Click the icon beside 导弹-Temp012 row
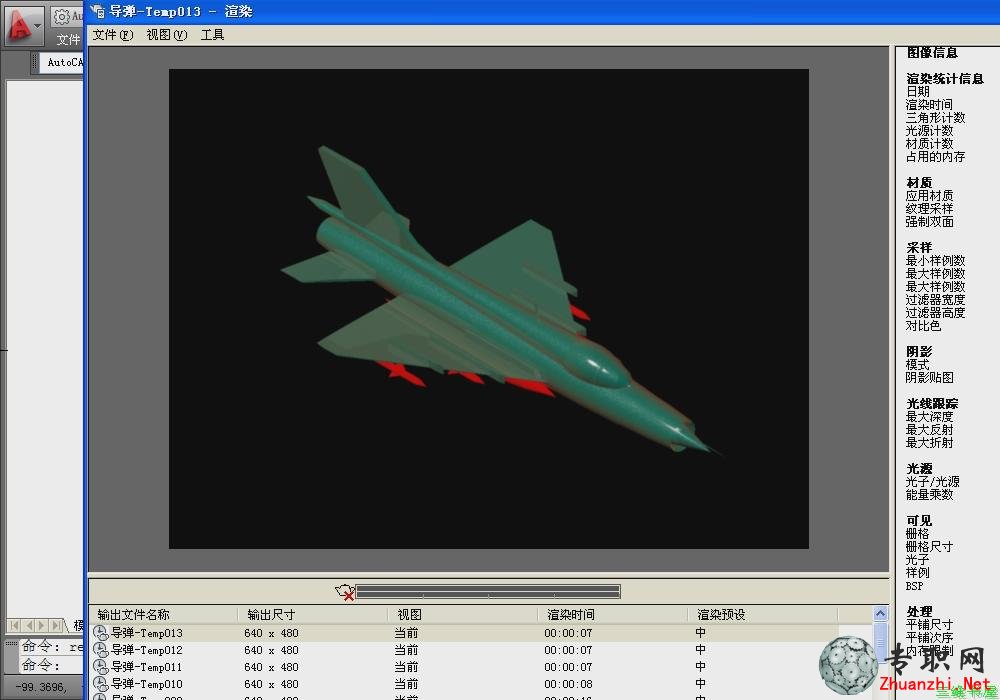The width and height of the screenshot is (1000, 700). (x=101, y=650)
